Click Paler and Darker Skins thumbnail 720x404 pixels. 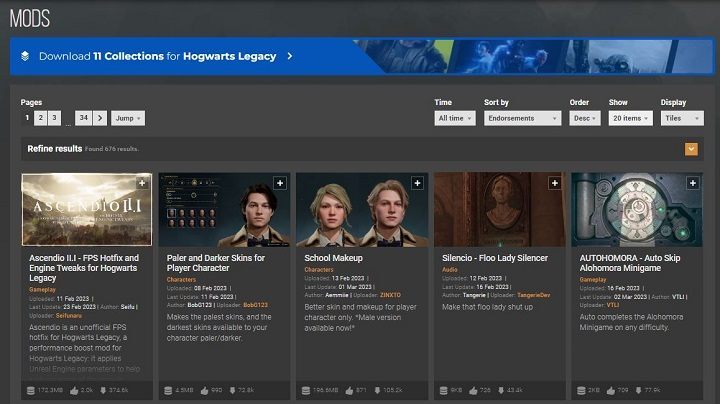tap(224, 209)
